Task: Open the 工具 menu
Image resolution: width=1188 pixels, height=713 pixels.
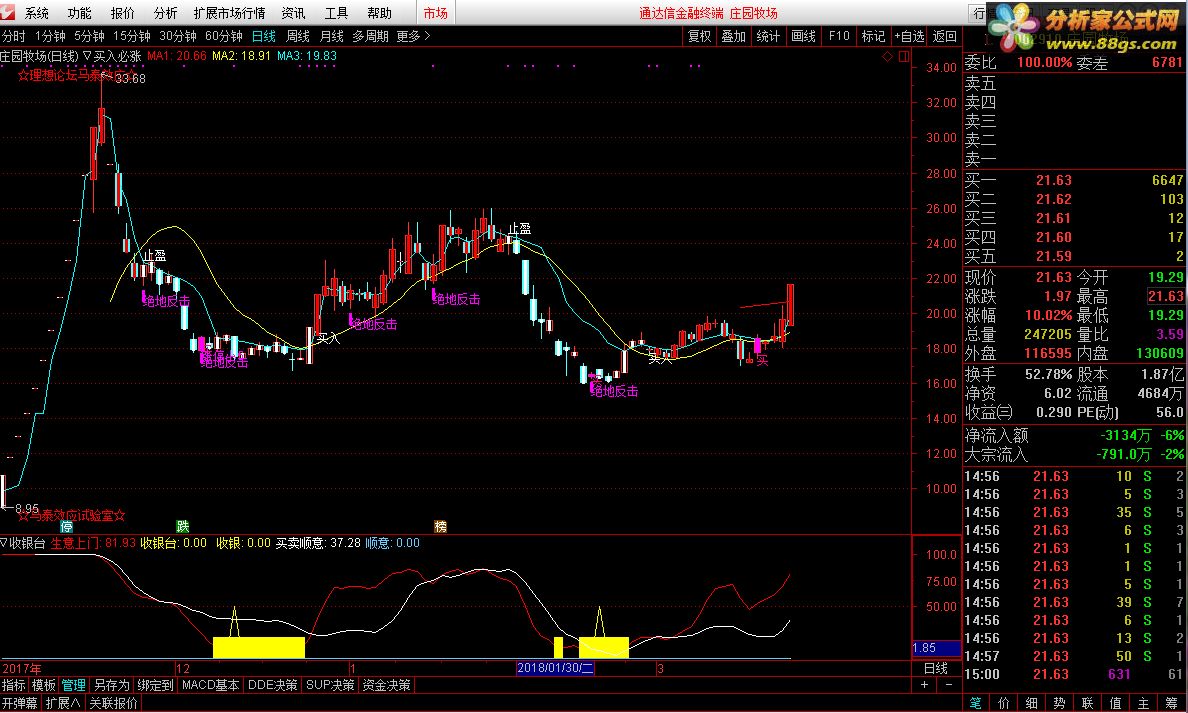Action: 336,13
